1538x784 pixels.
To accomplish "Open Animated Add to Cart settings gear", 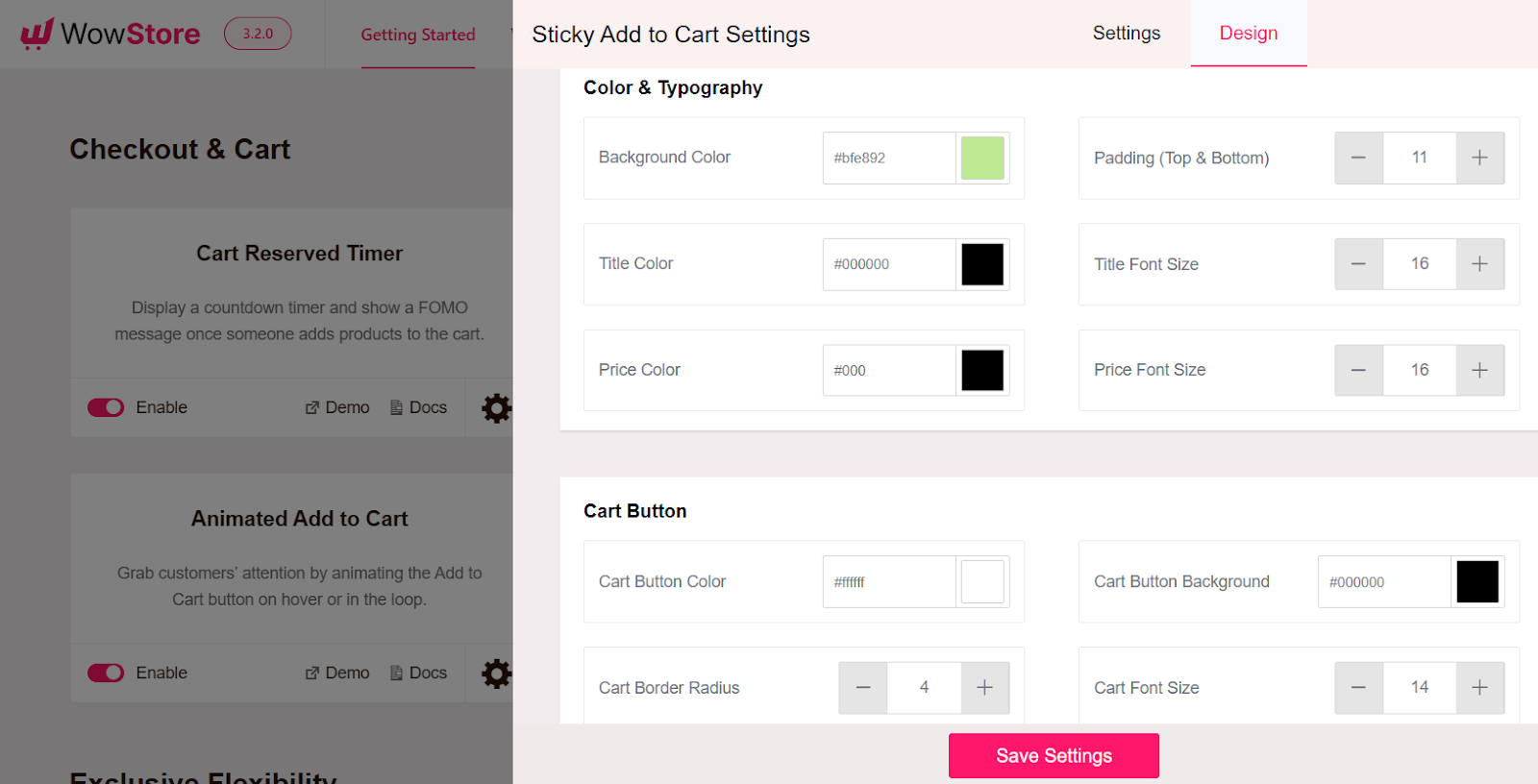I will coord(495,673).
